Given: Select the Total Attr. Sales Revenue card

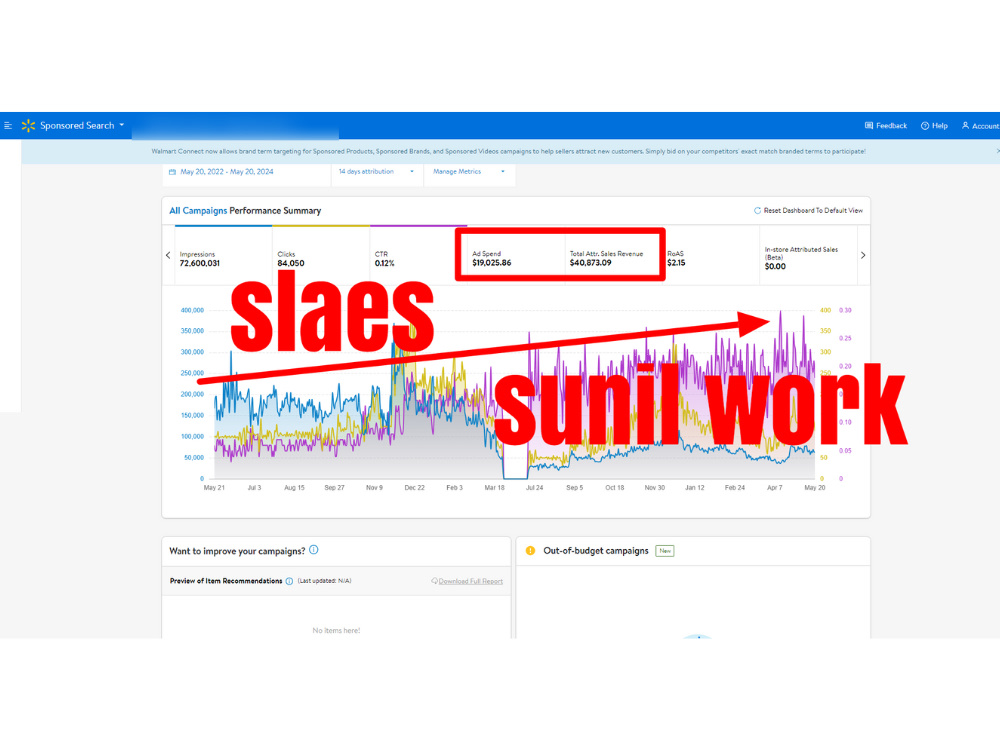Looking at the screenshot, I should [x=613, y=255].
